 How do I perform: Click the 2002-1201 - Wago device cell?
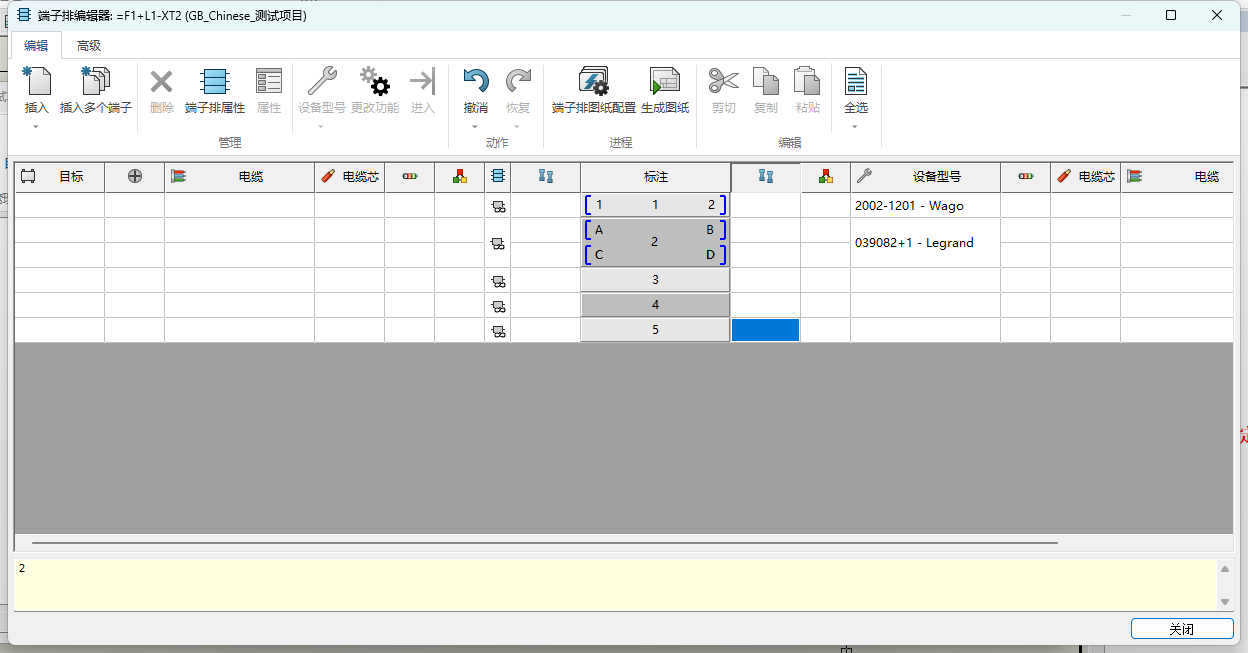coord(924,205)
